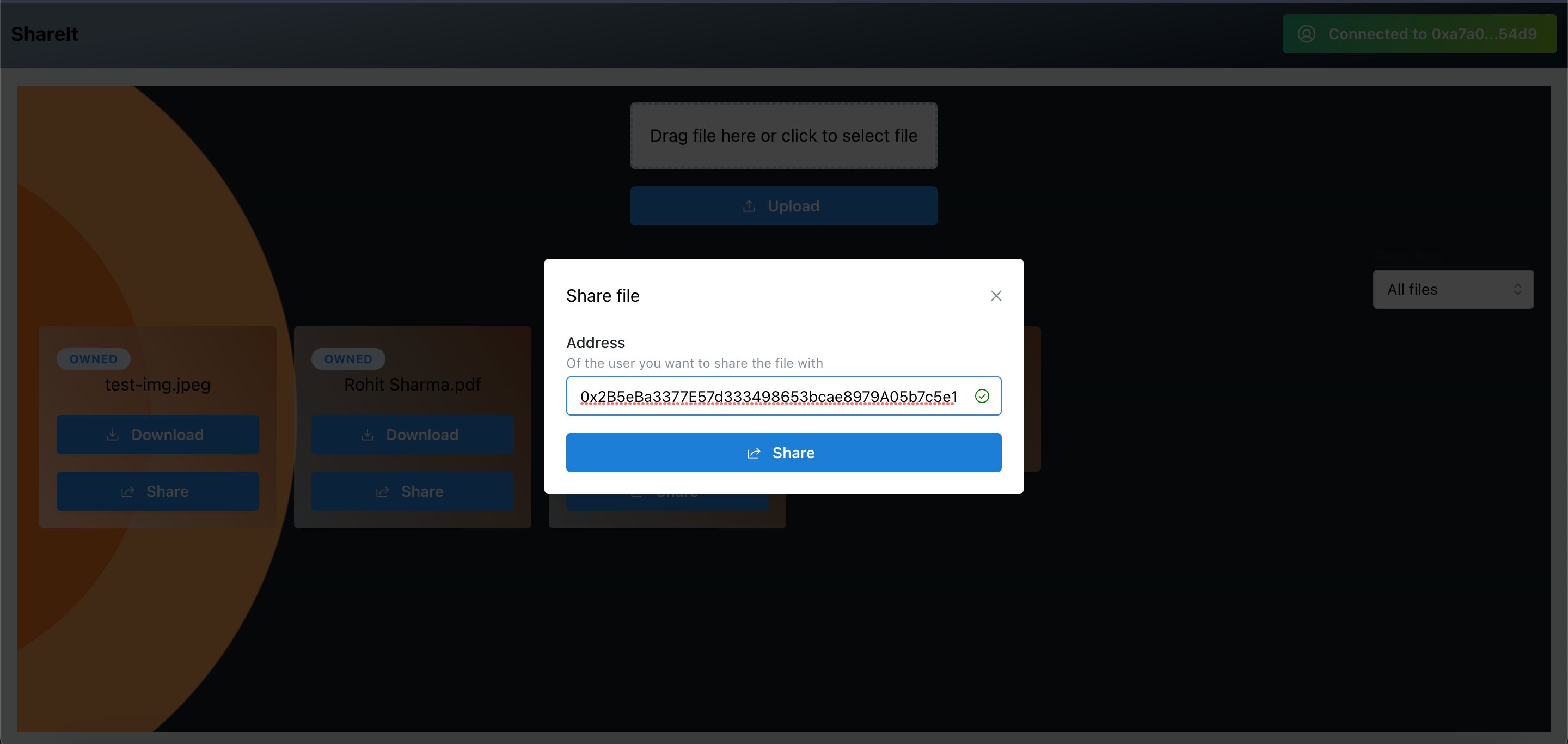The image size is (1568, 744).
Task: Click the user avatar icon in the connected button
Action: click(x=1306, y=34)
